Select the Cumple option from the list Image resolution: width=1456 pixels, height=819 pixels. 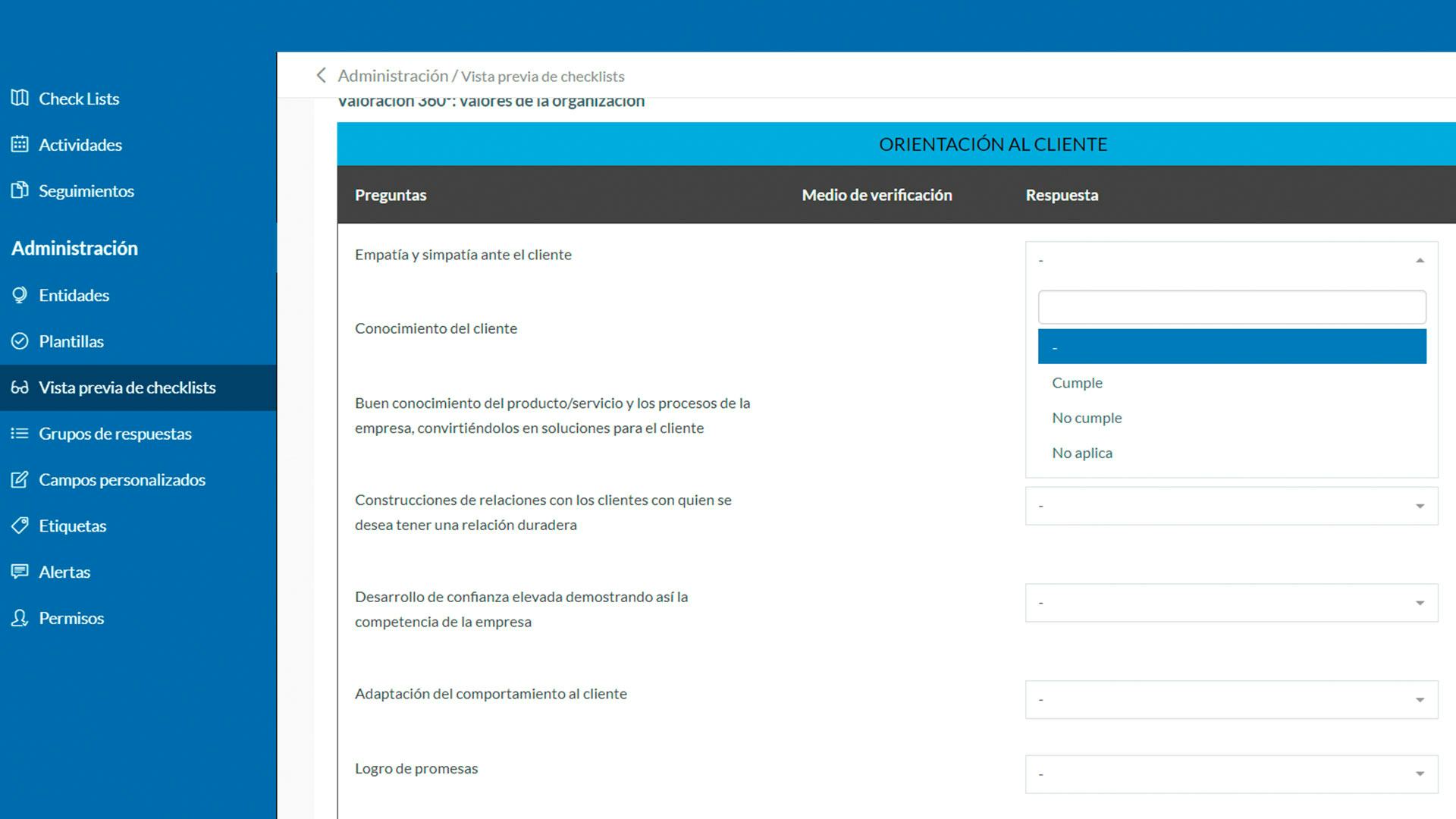pyautogui.click(x=1077, y=382)
